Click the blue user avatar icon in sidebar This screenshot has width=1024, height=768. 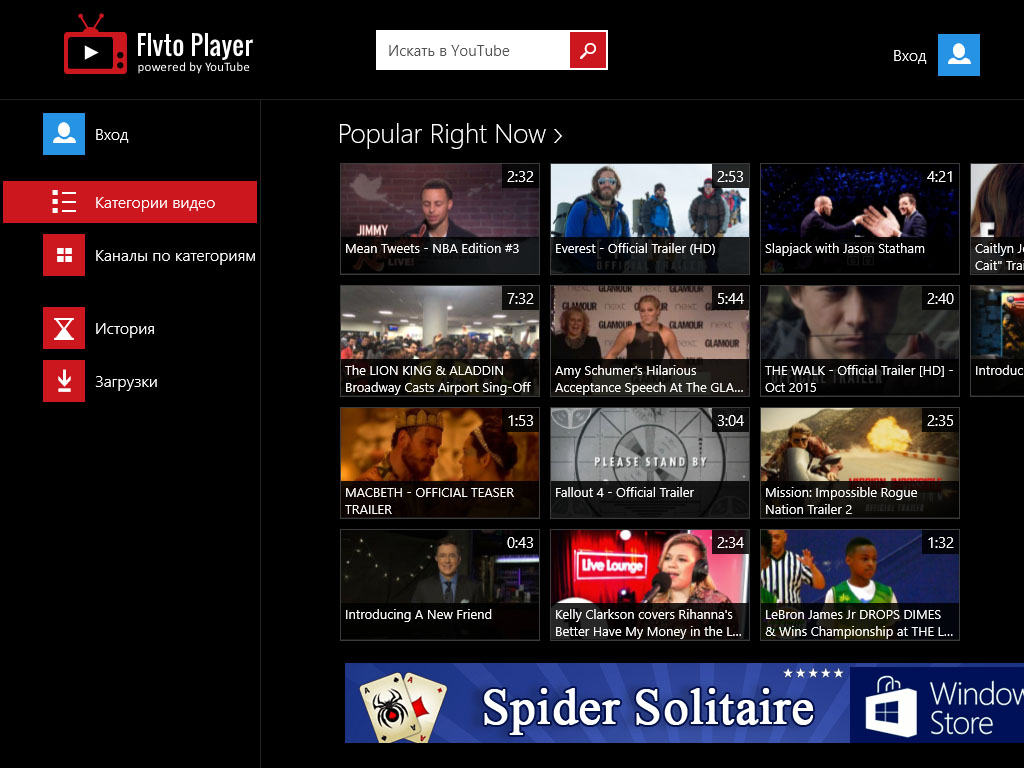pos(64,134)
